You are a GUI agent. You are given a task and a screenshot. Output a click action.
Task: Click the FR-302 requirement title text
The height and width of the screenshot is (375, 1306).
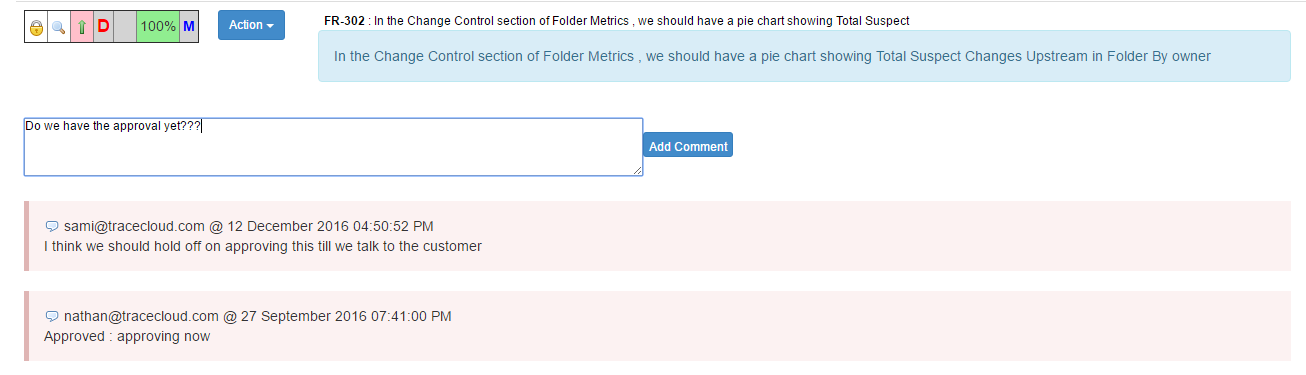click(x=642, y=21)
